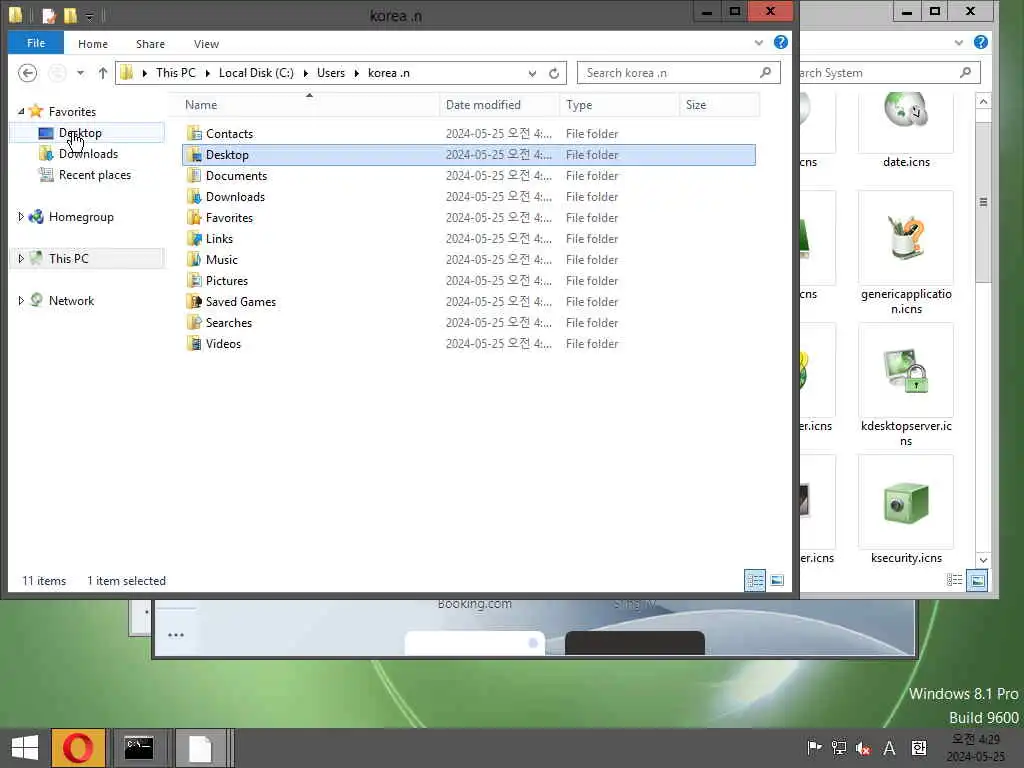Select the Videos folder icon
Viewport: 1024px width, 768px height.
click(194, 344)
